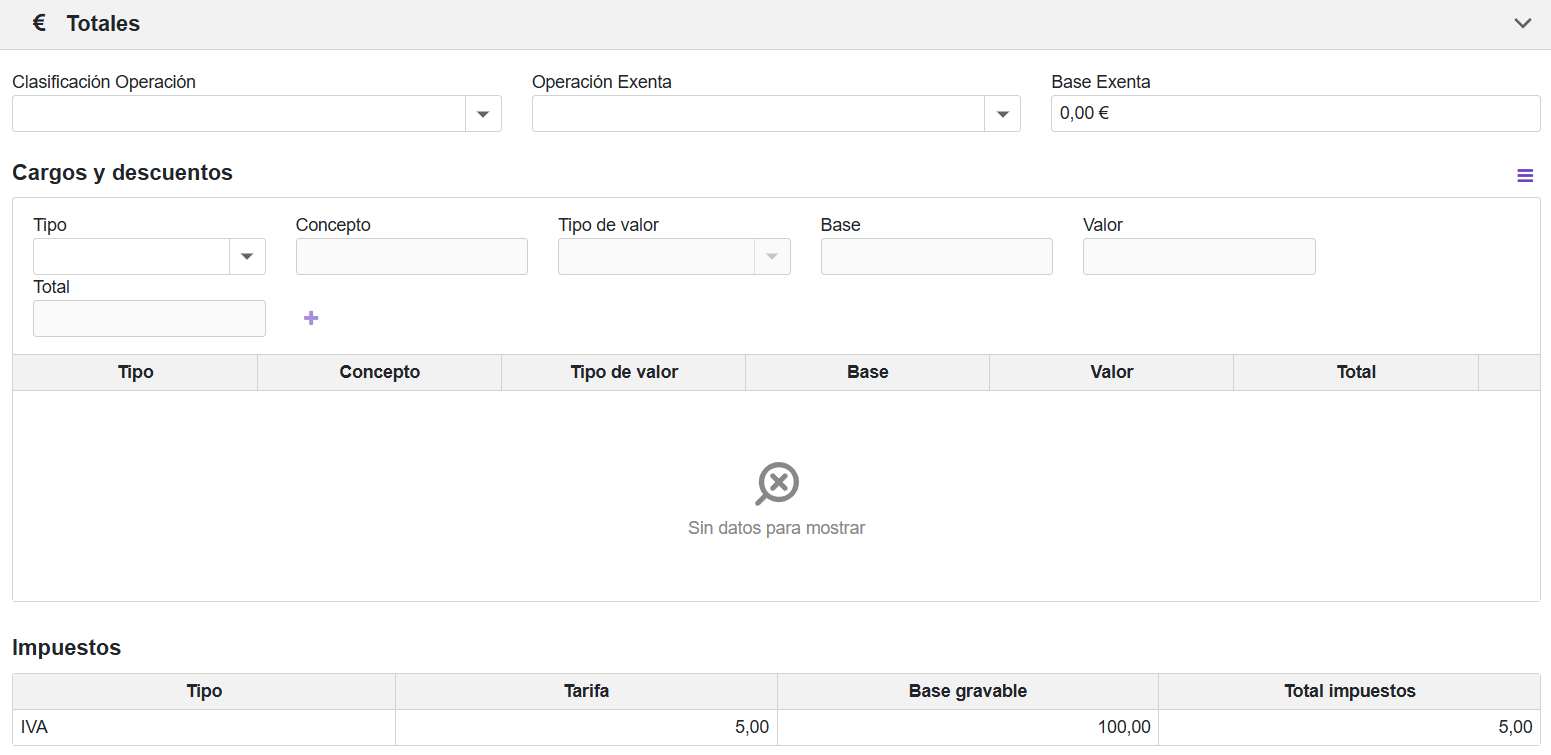Click the no-data magnifier icon
Screen dimensions: 1551x755
[777, 484]
